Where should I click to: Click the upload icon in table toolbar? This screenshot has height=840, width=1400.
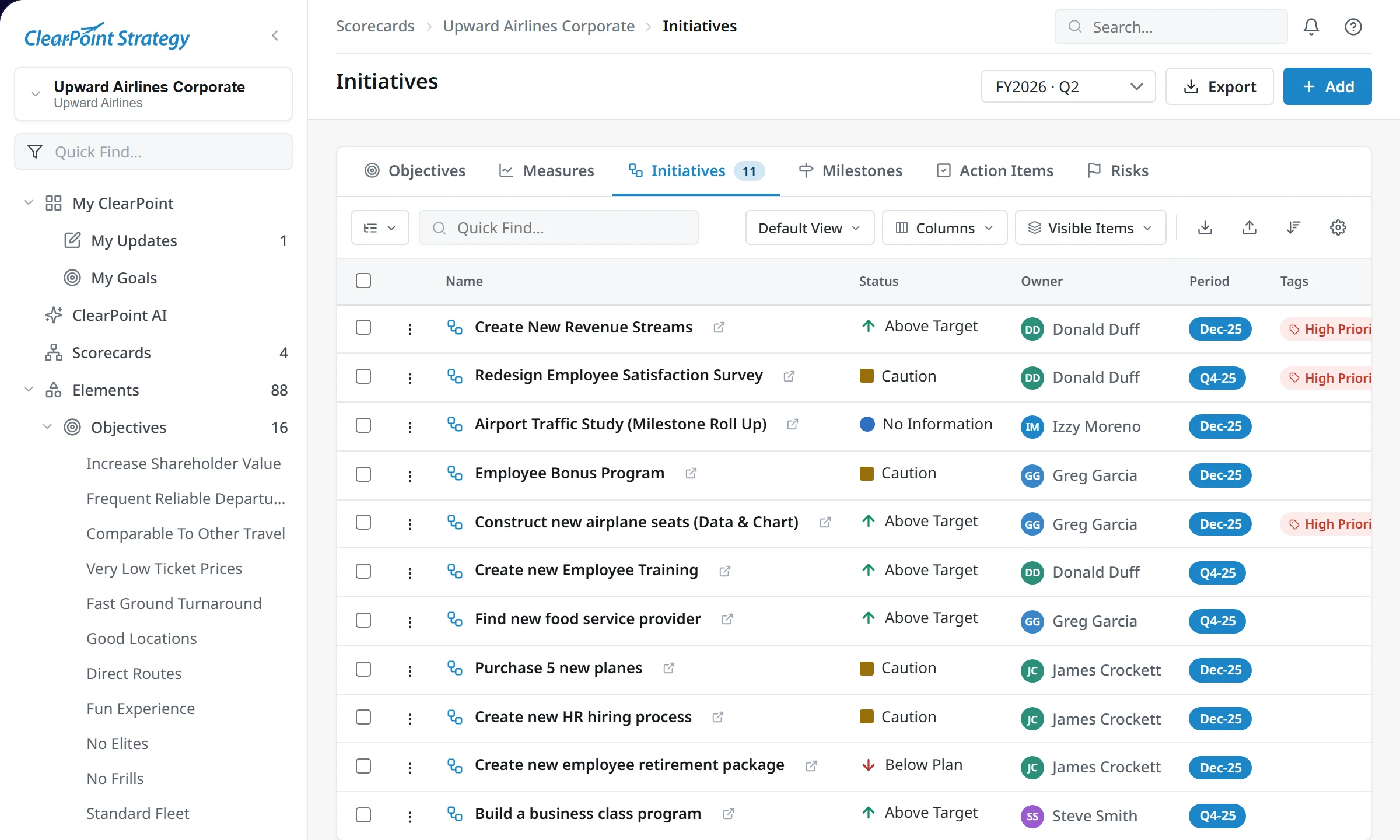[1249, 228]
